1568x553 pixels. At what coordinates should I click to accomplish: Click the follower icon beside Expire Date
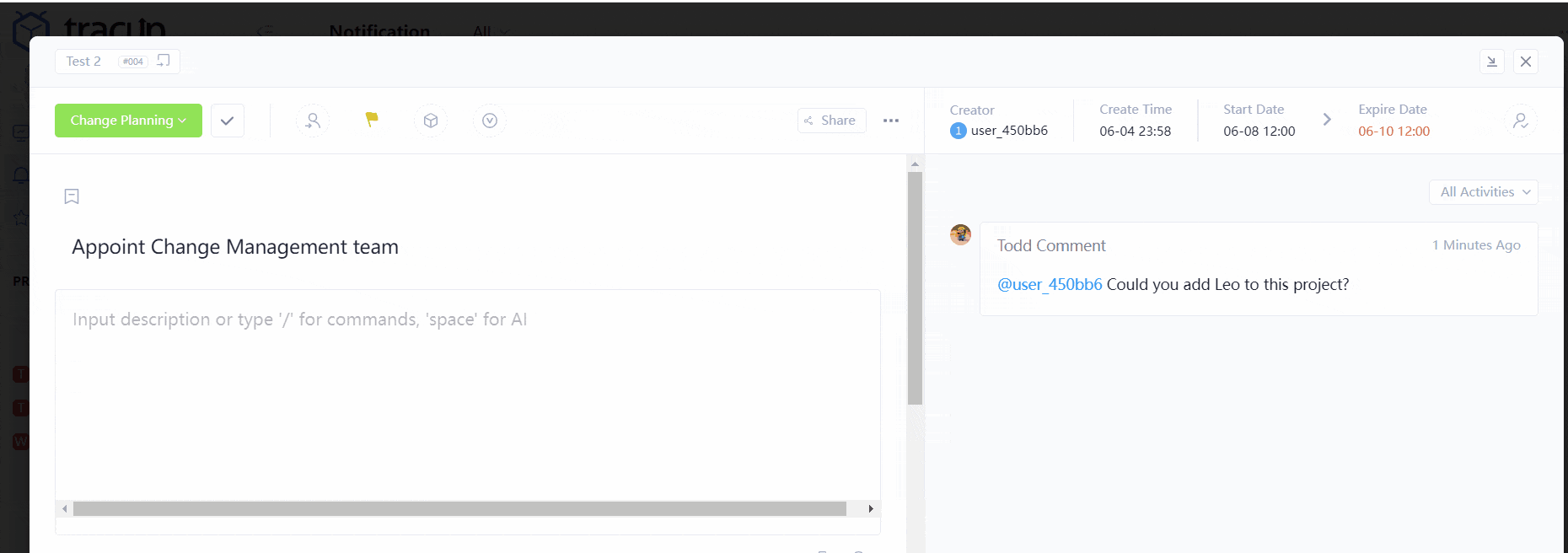pyautogui.click(x=1520, y=121)
